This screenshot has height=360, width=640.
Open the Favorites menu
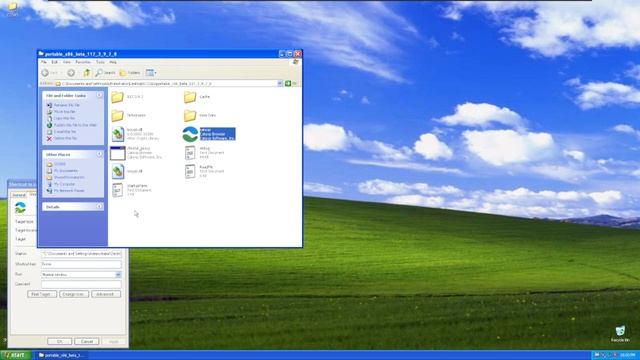83,62
